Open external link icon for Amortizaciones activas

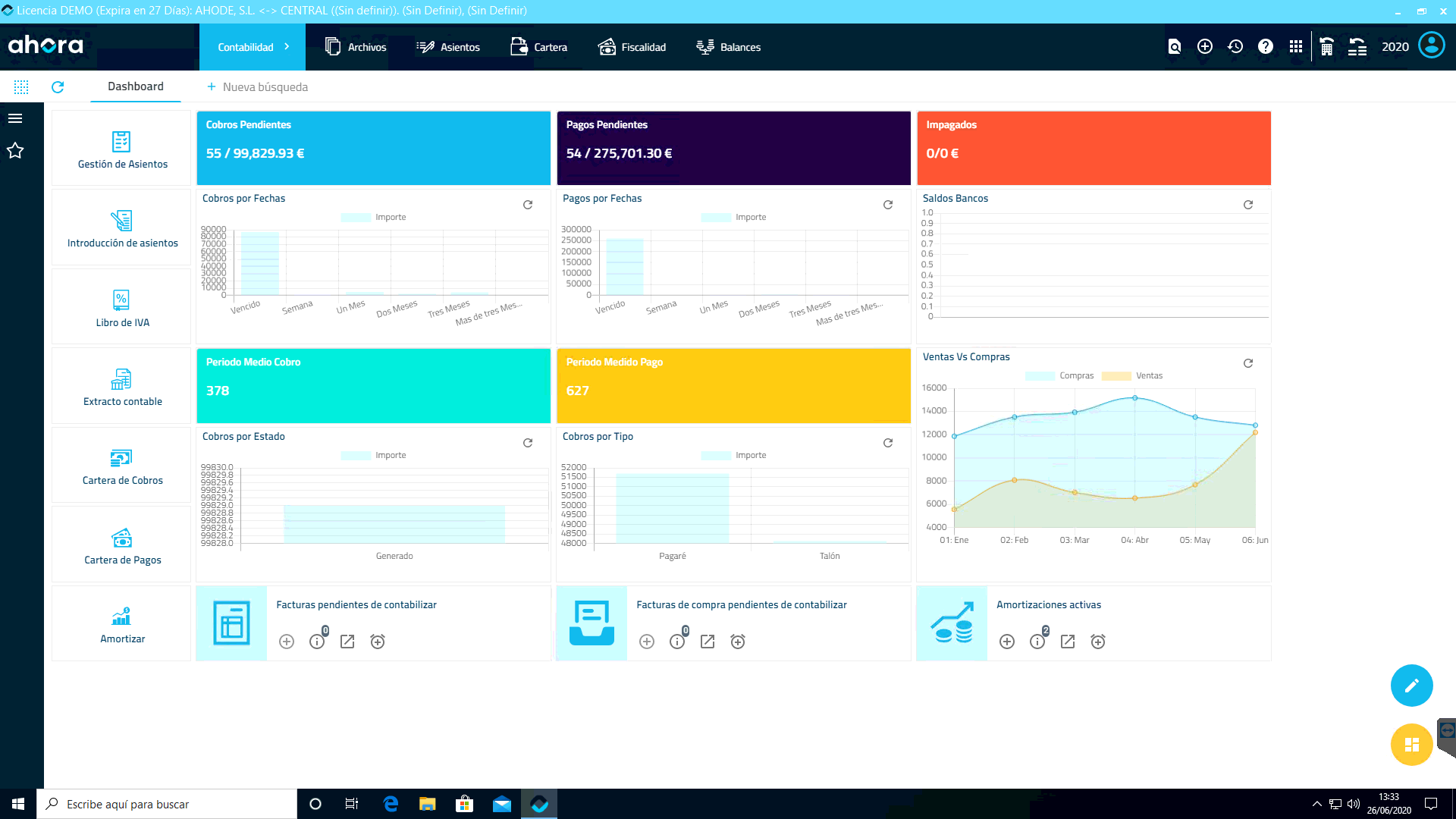[x=1068, y=642]
